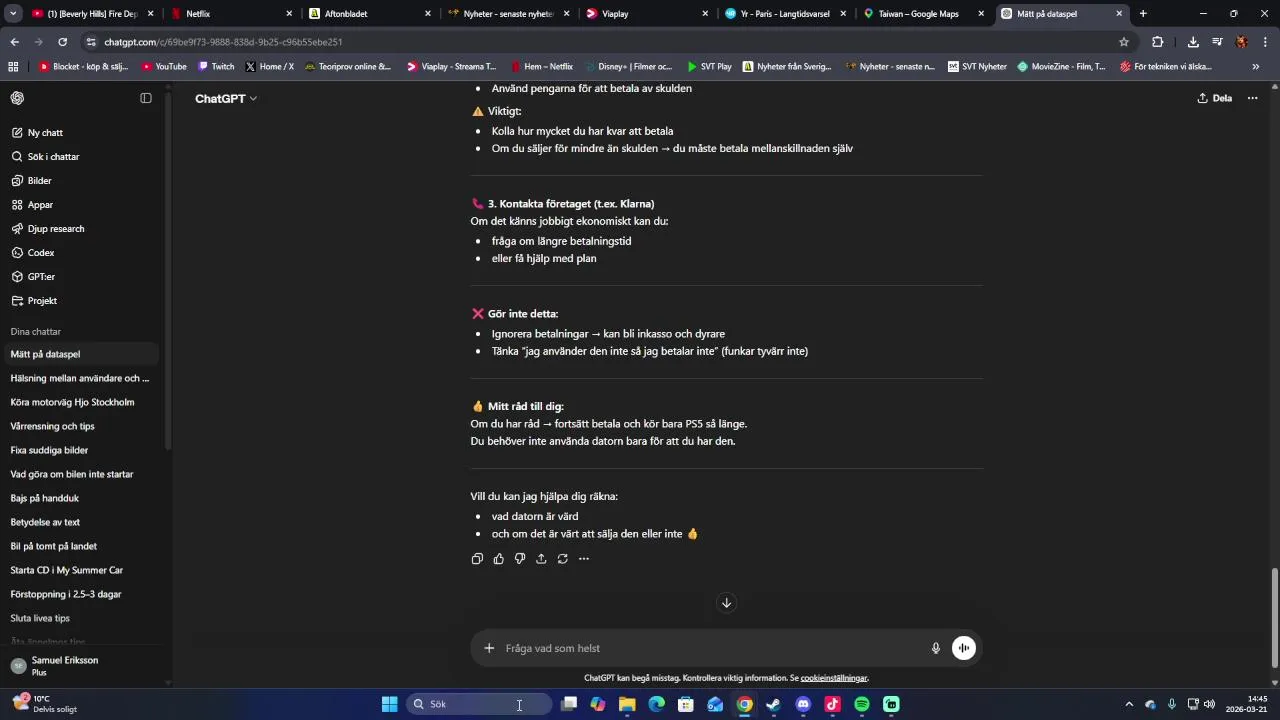
Task: Open the Chrome extensions menu
Action: [x=1158, y=42]
